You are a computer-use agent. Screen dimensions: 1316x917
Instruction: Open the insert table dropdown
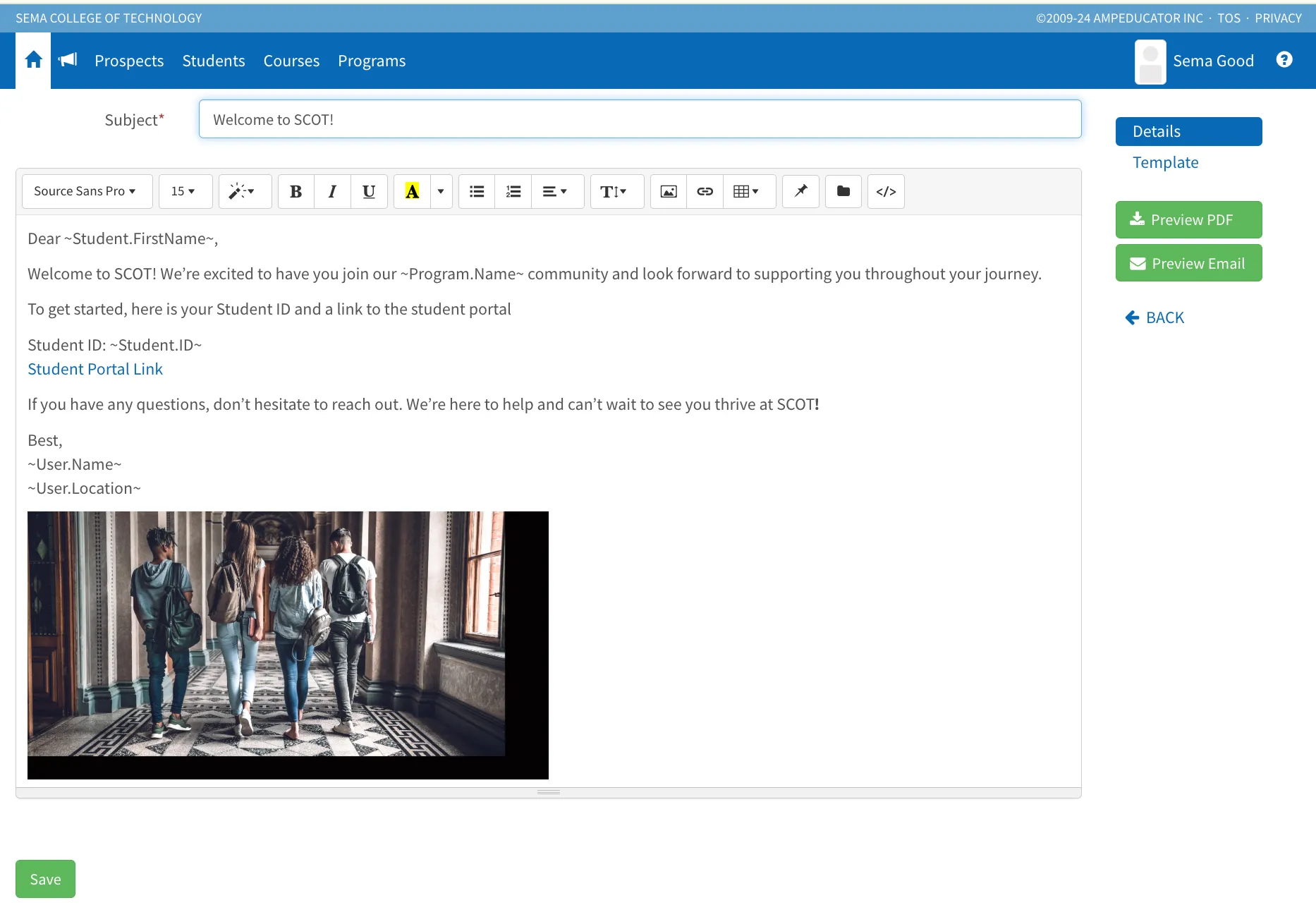pyautogui.click(x=750, y=191)
